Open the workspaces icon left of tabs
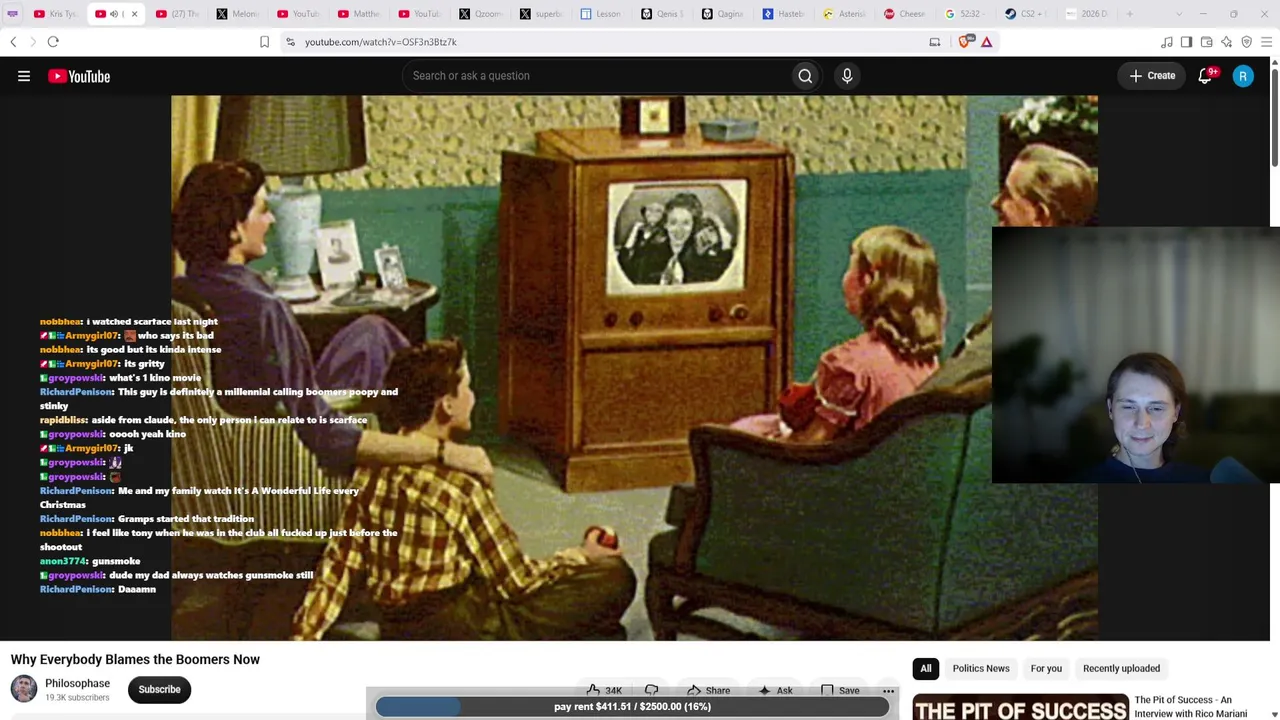 [x=12, y=14]
